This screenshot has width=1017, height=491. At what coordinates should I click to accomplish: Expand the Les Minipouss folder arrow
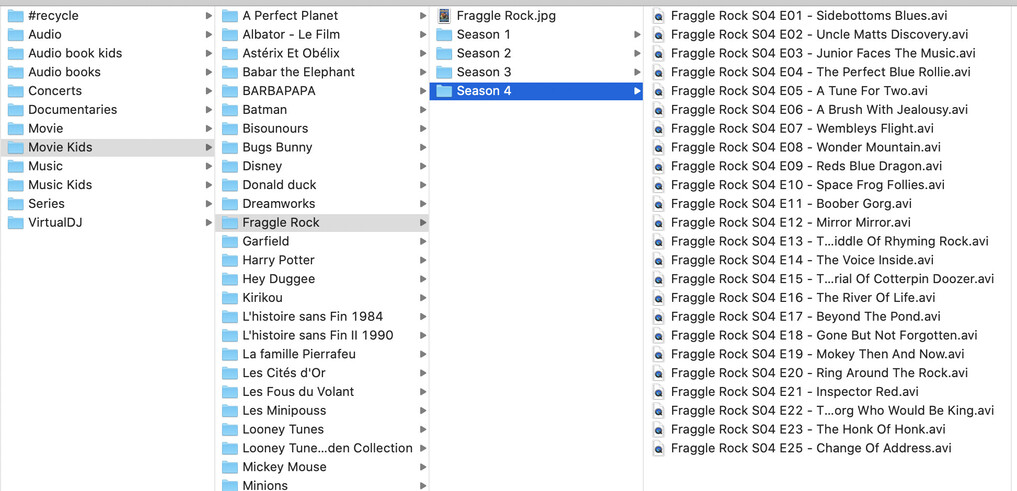[423, 411]
